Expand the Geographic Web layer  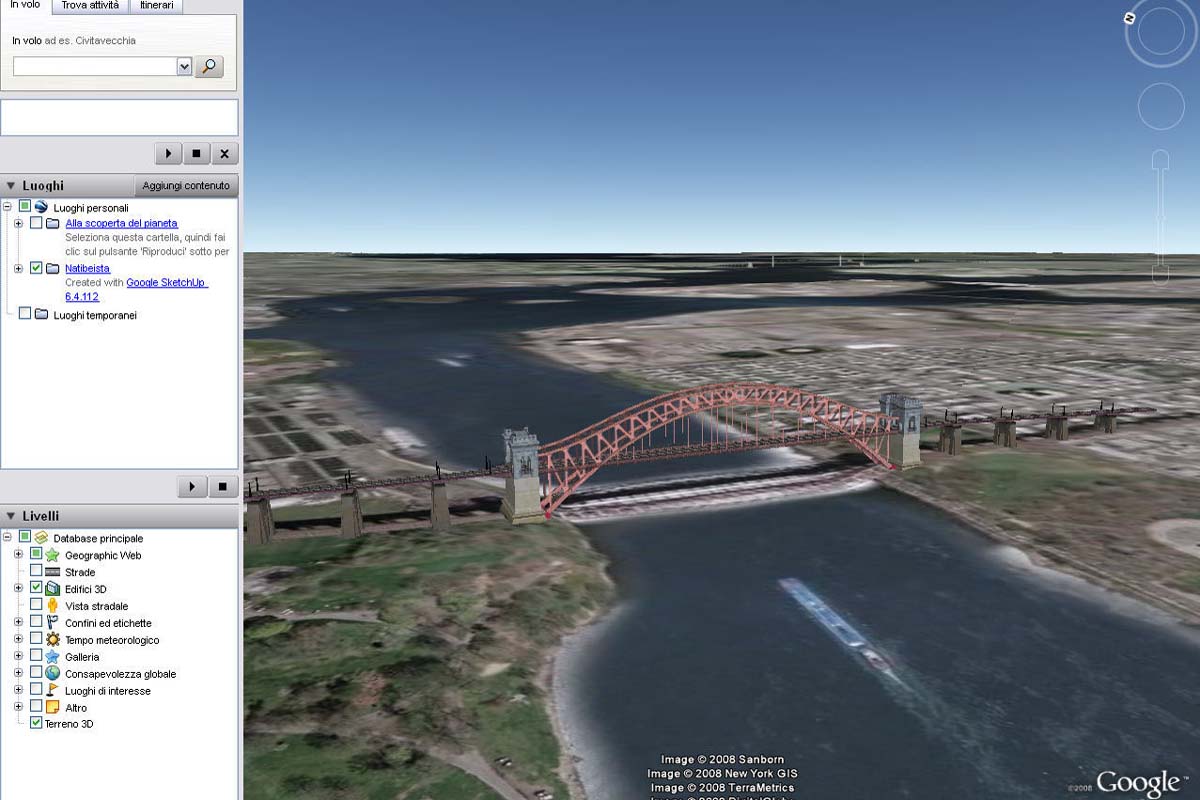click(18, 555)
